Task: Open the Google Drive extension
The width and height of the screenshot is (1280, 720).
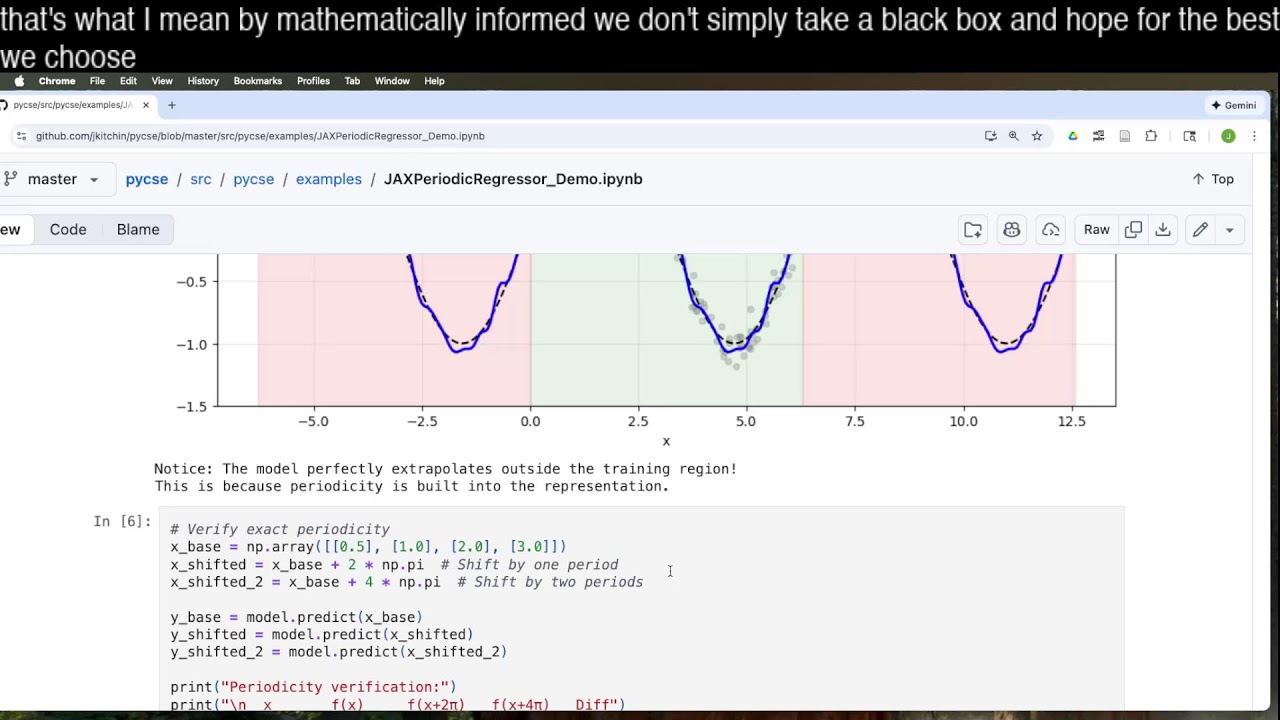Action: point(1073,136)
